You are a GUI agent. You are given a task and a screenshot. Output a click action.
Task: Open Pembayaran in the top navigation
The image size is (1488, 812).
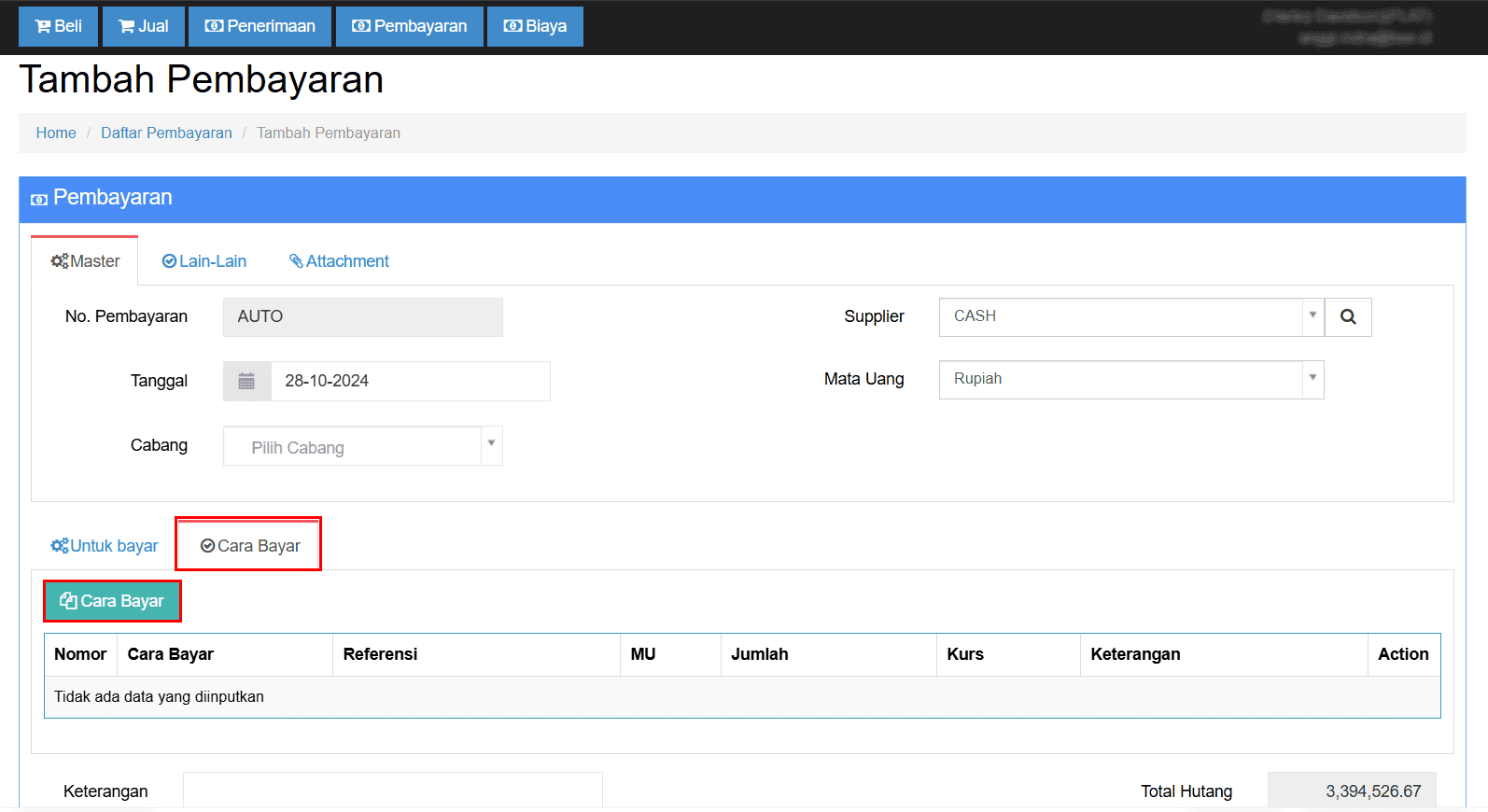(x=409, y=26)
